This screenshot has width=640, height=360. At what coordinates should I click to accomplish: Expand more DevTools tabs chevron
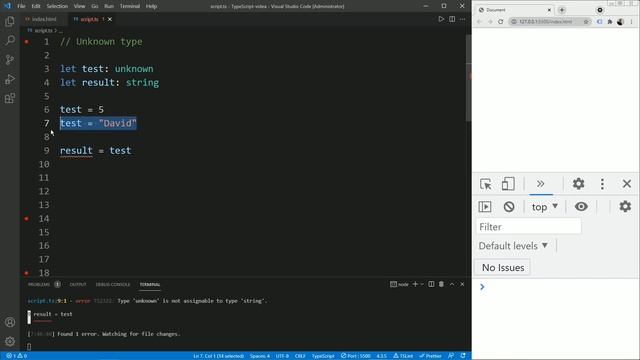[x=541, y=184]
